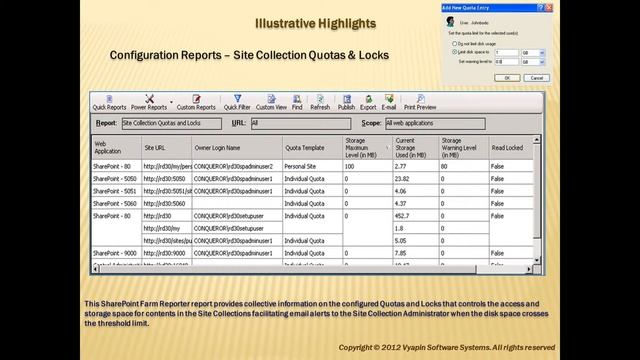Open Custom Reports in the toolbar

196,102
